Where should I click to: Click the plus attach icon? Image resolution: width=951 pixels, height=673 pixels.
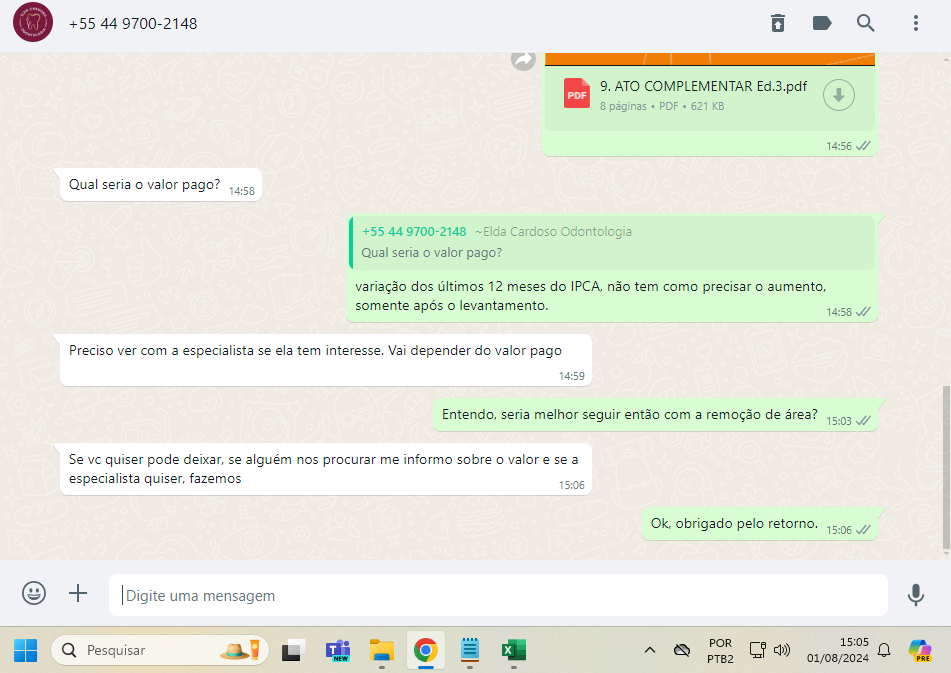tap(78, 594)
